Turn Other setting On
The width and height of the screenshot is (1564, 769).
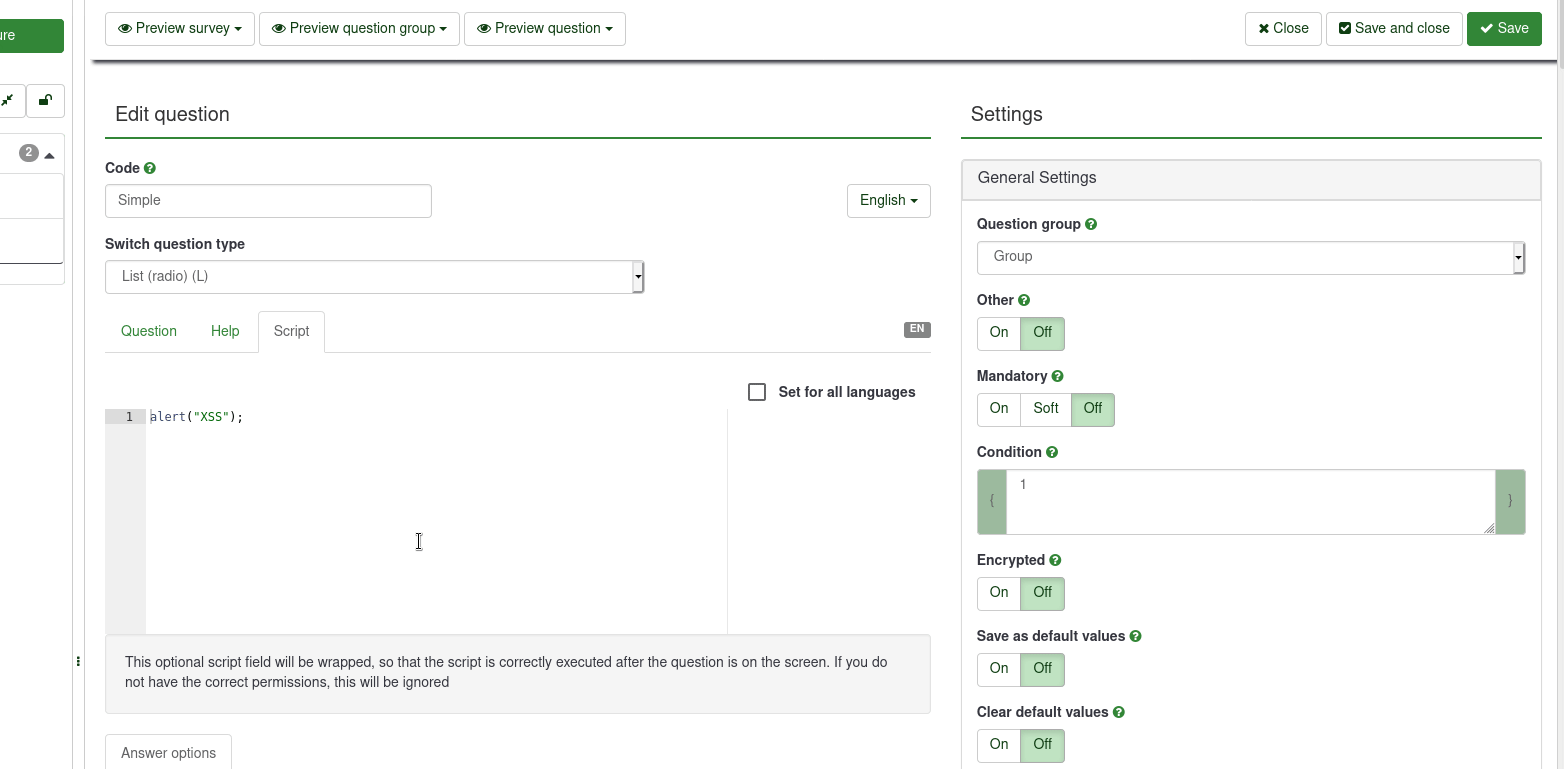point(999,333)
